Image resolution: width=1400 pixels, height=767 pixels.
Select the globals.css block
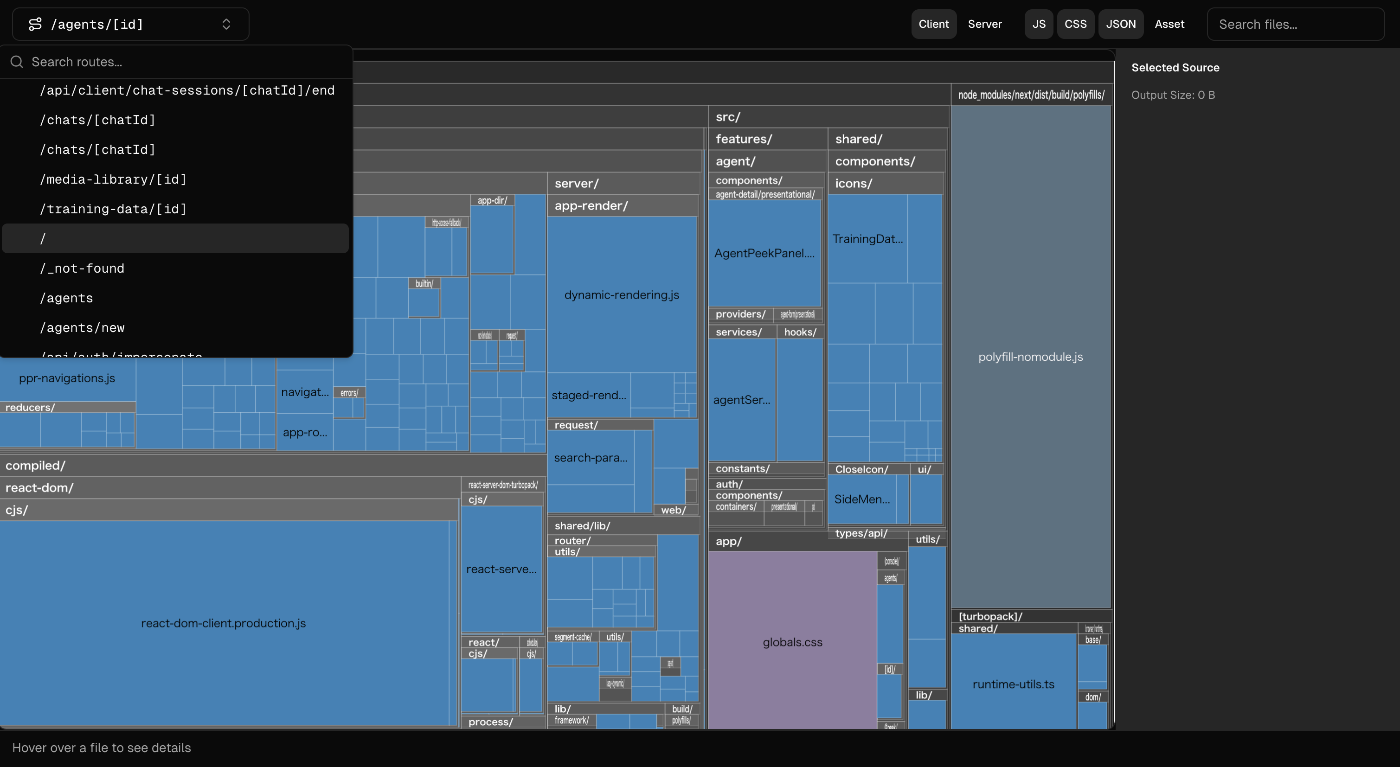[x=792, y=642]
